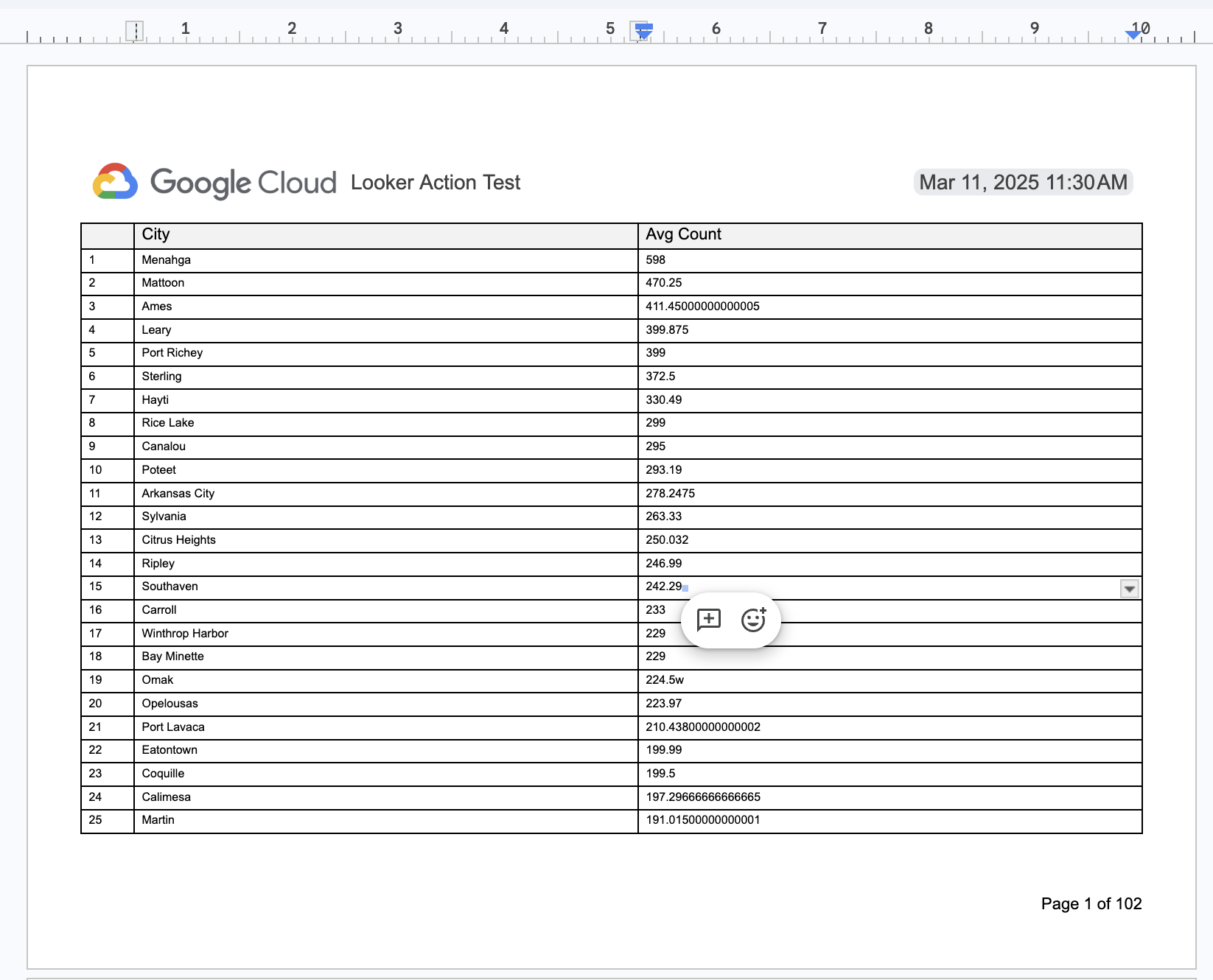Click the value 293.19
The width and height of the screenshot is (1213, 980).
coord(663,470)
